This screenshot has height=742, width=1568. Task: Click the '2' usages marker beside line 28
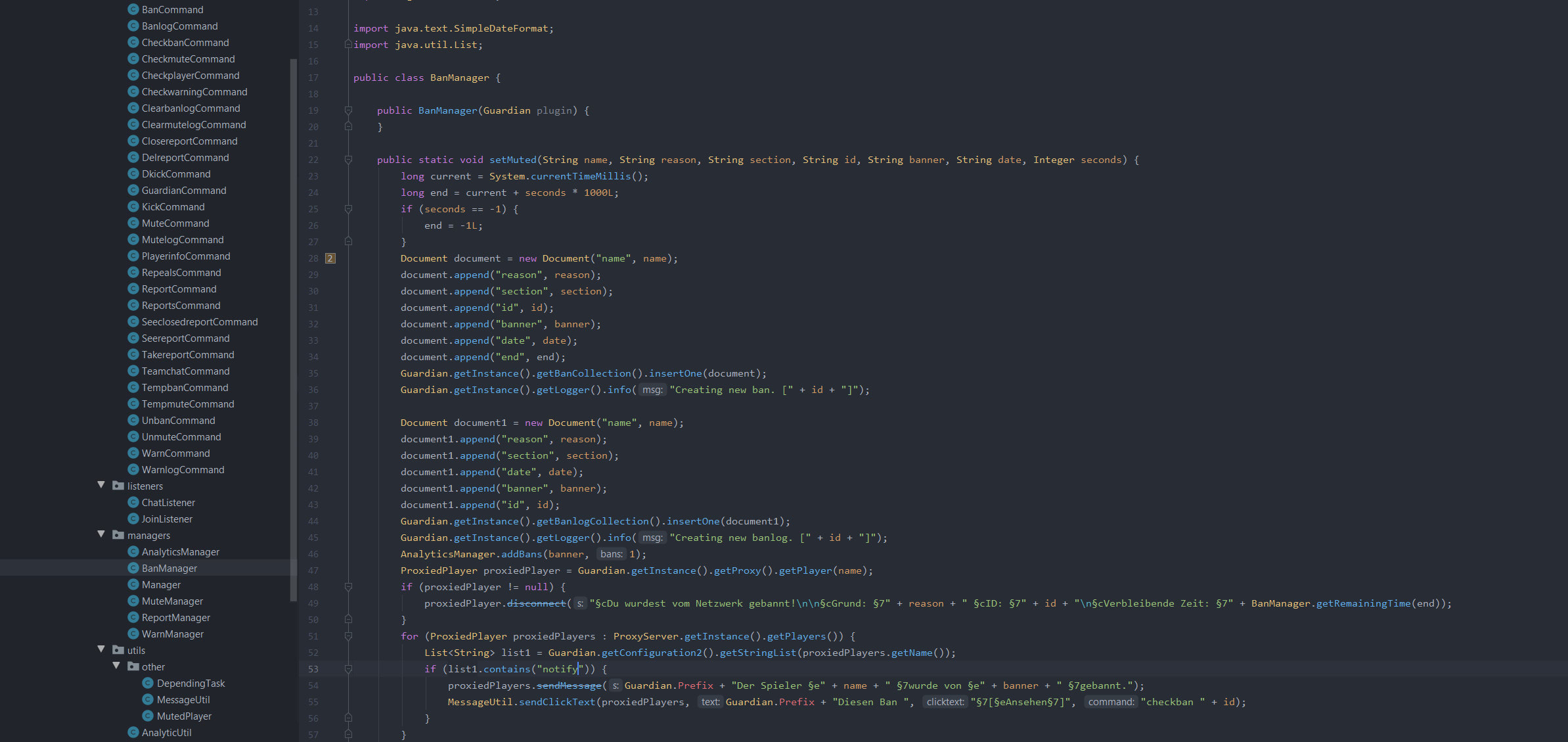click(x=330, y=258)
